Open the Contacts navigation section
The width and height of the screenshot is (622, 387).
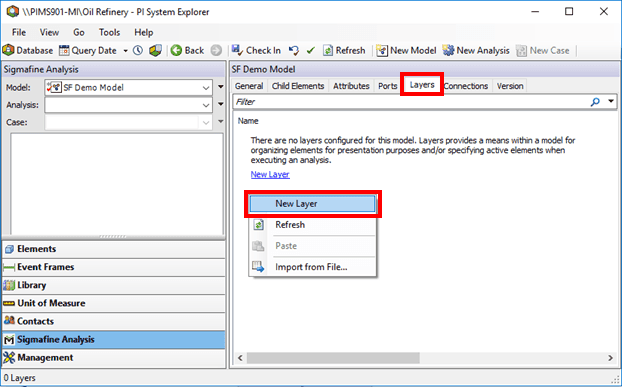click(x=113, y=321)
